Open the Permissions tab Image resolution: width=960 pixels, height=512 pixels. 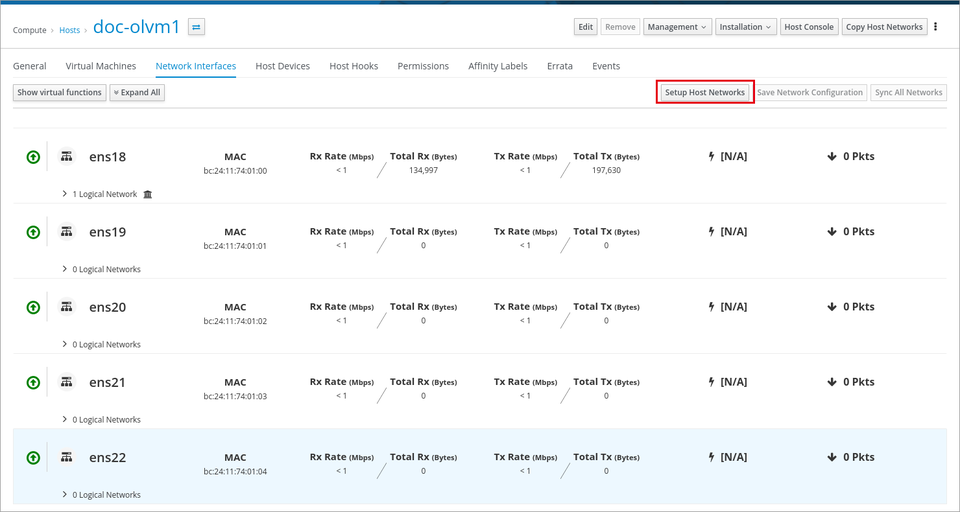[423, 66]
